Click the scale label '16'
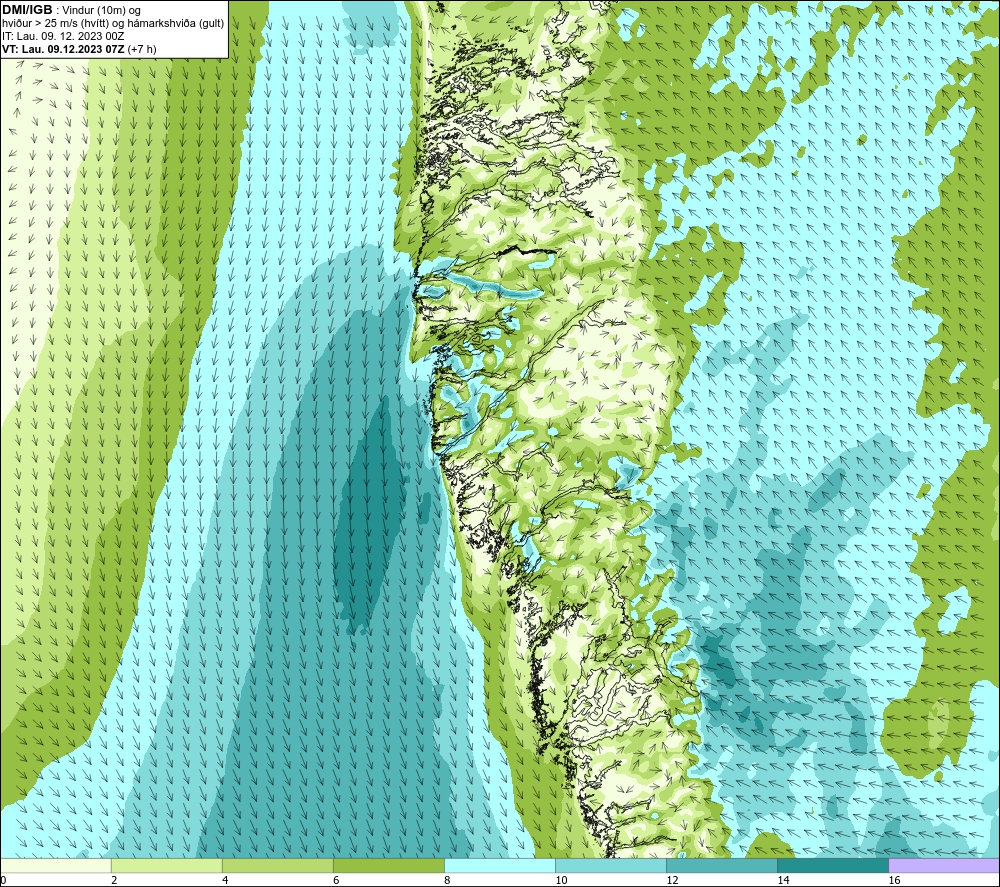The image size is (1000, 887). pos(895,881)
